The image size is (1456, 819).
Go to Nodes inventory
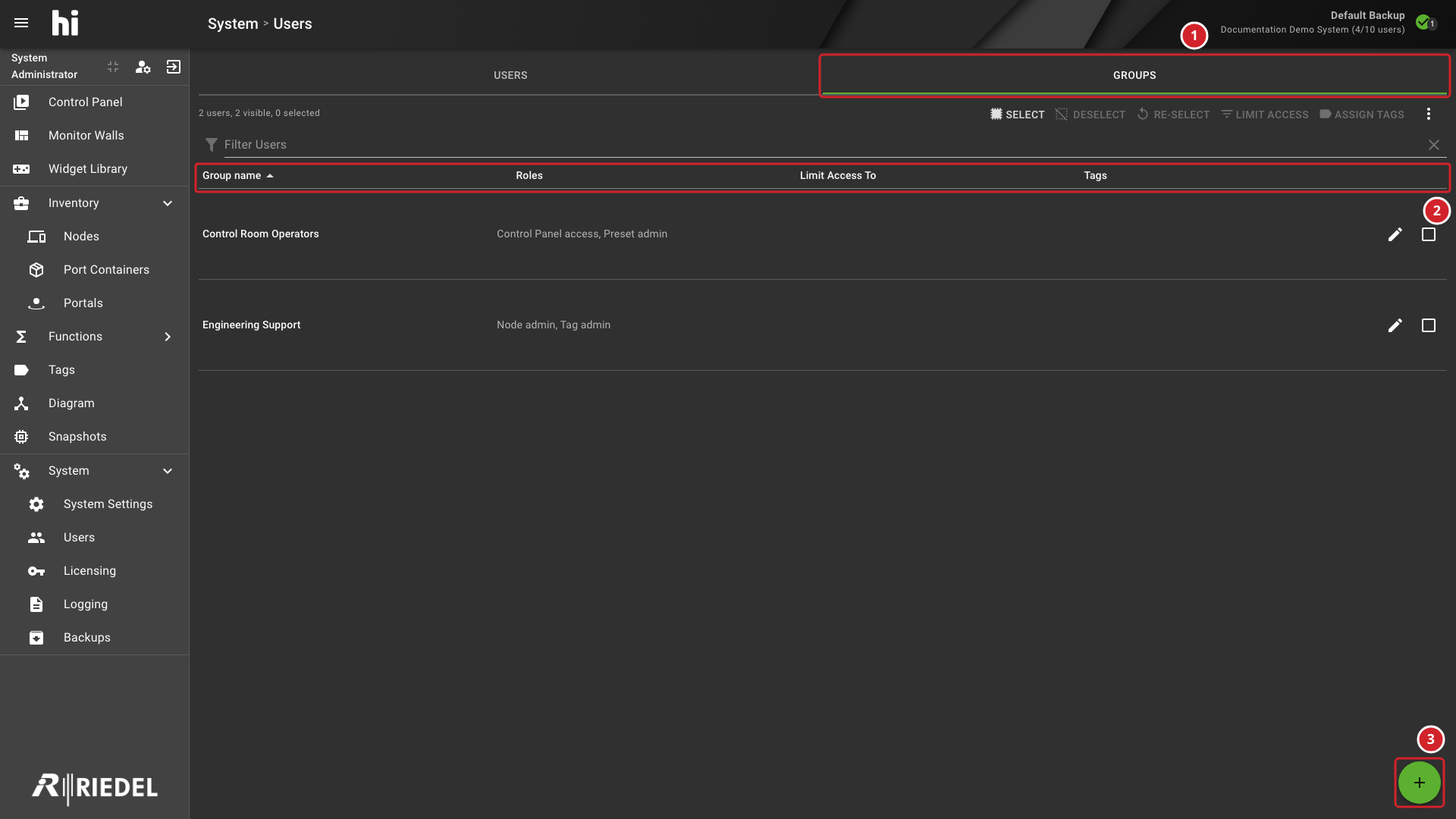[x=94, y=237]
